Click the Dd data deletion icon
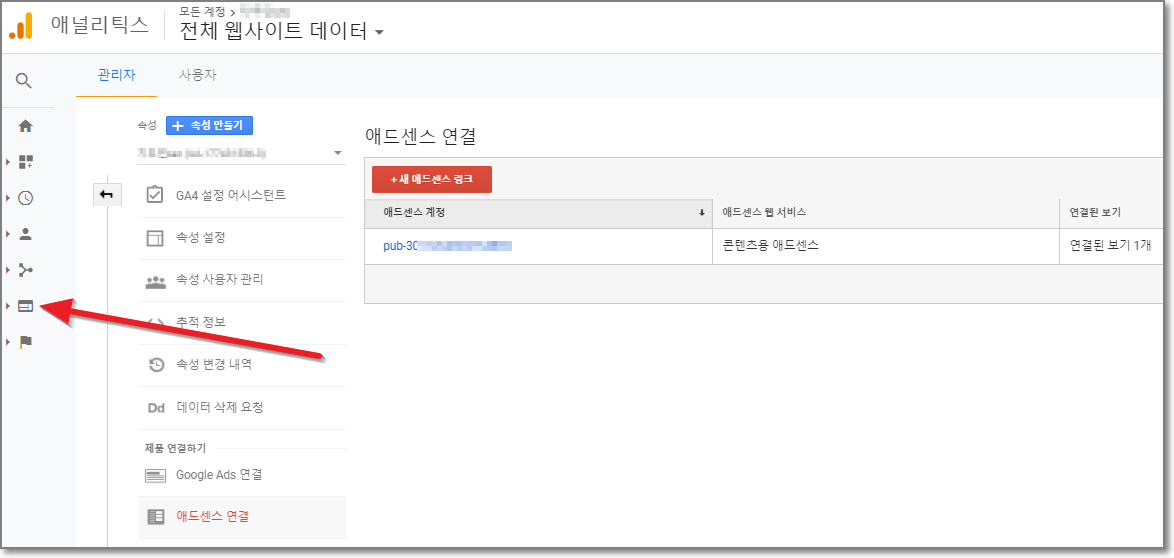The height and width of the screenshot is (558, 1174). (156, 407)
